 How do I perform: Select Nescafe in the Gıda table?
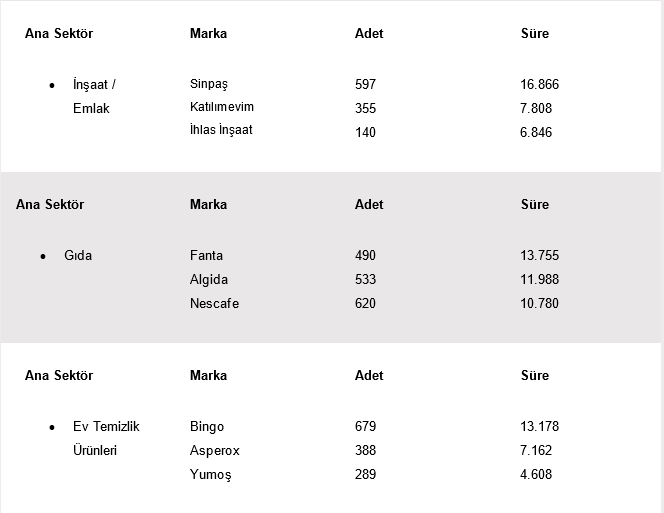(214, 303)
